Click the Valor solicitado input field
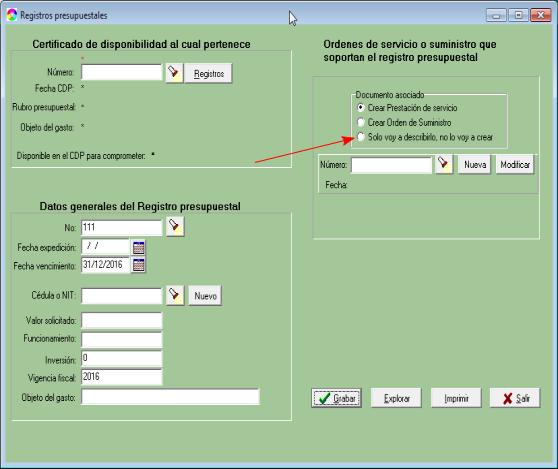The image size is (558, 469). click(122, 321)
